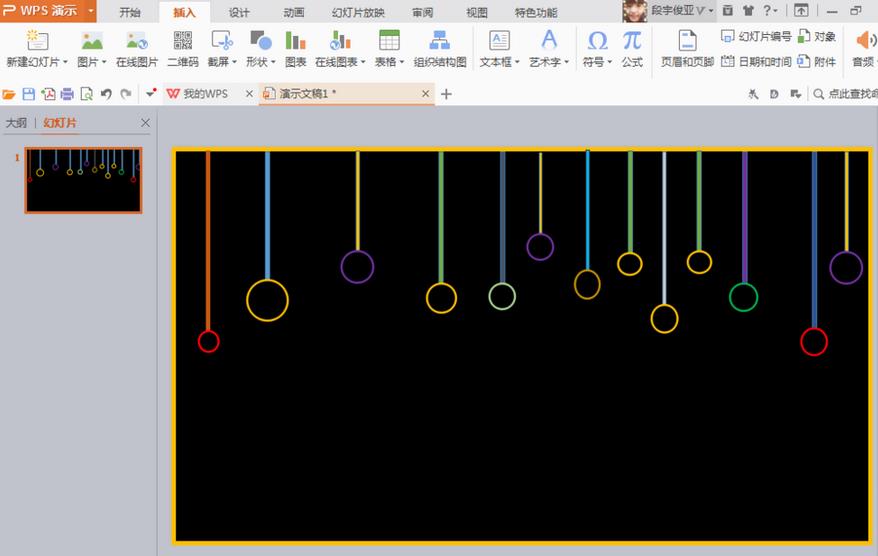
Task: Open the 动画 animation tab
Action: pyautogui.click(x=293, y=12)
